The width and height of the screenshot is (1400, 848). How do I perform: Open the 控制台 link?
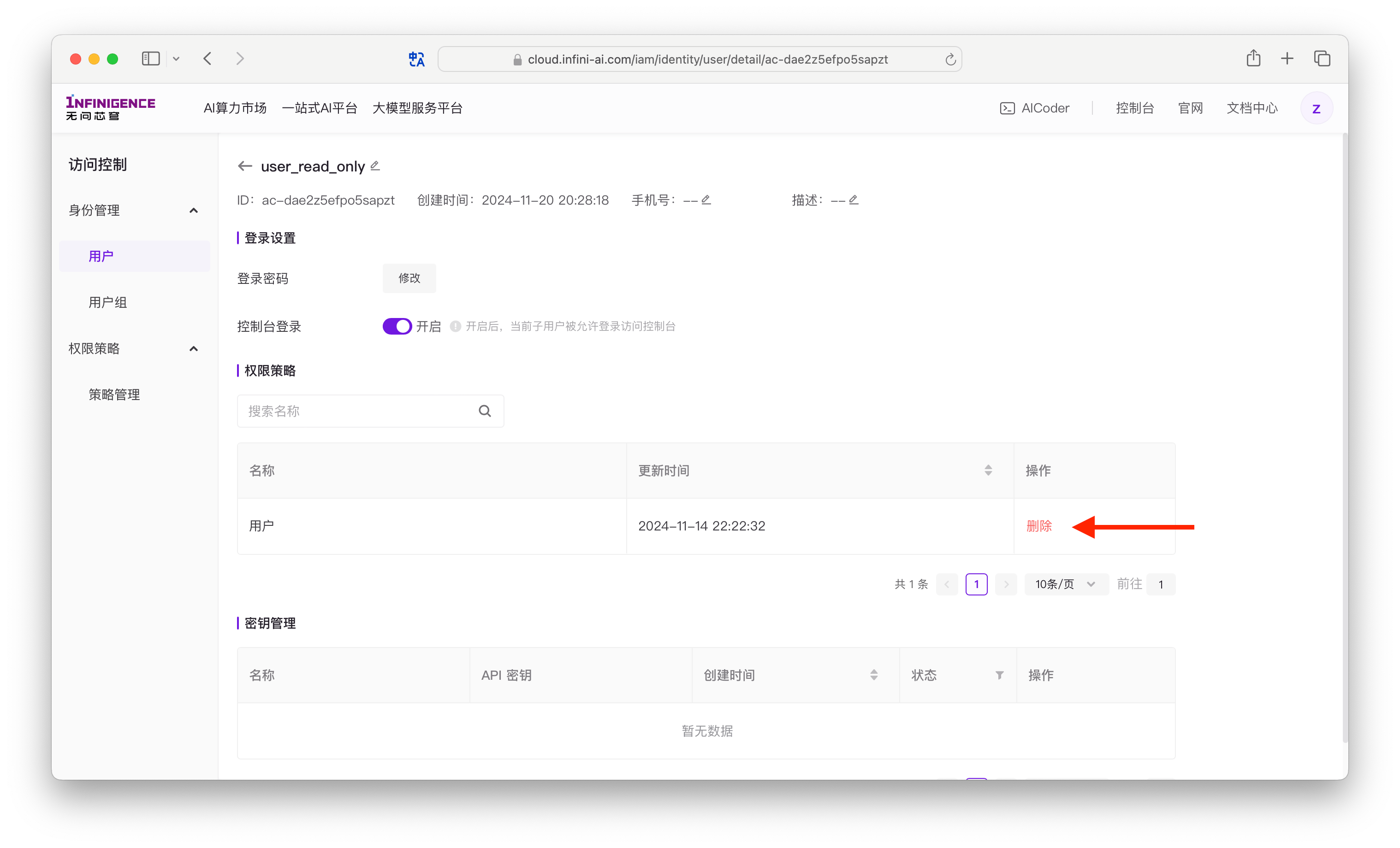pyautogui.click(x=1135, y=108)
